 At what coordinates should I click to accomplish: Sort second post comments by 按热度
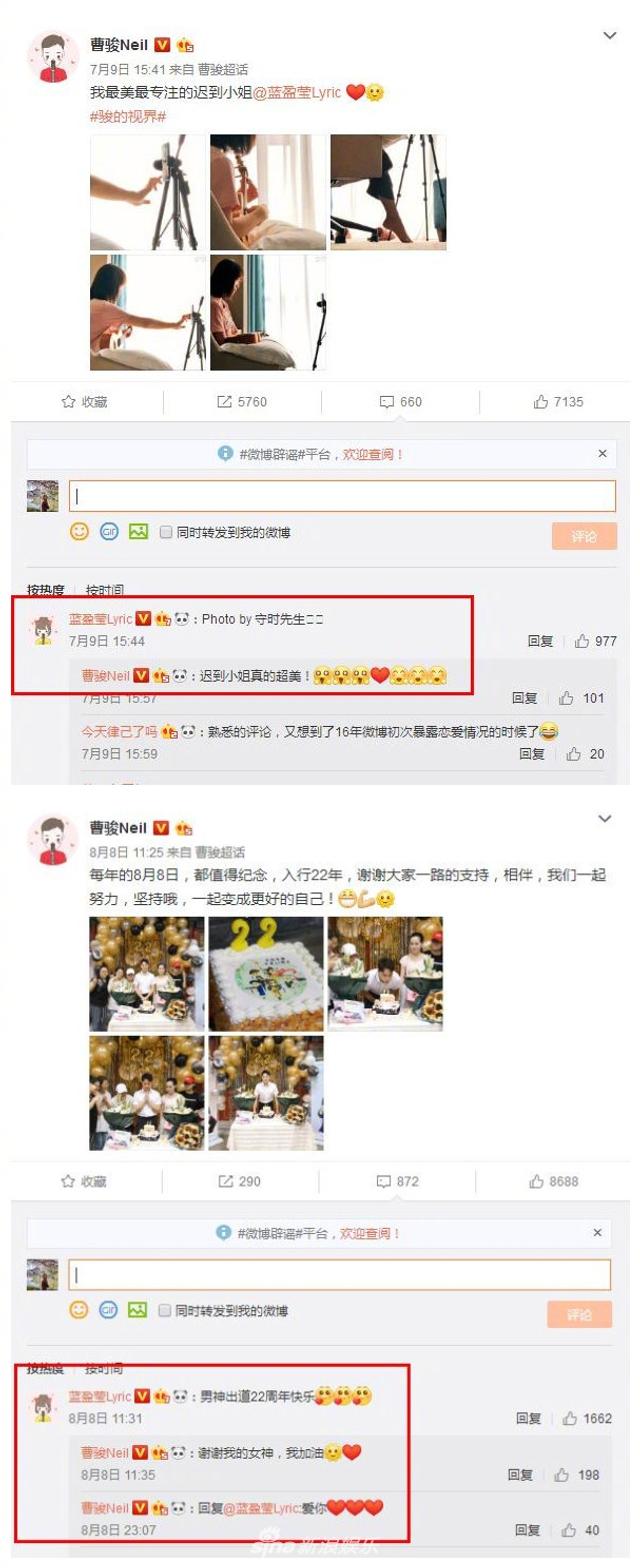[x=45, y=1368]
